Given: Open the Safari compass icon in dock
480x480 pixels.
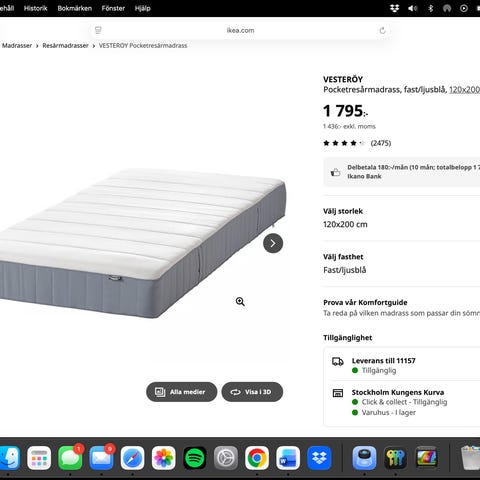Looking at the screenshot, I should click(x=132, y=458).
